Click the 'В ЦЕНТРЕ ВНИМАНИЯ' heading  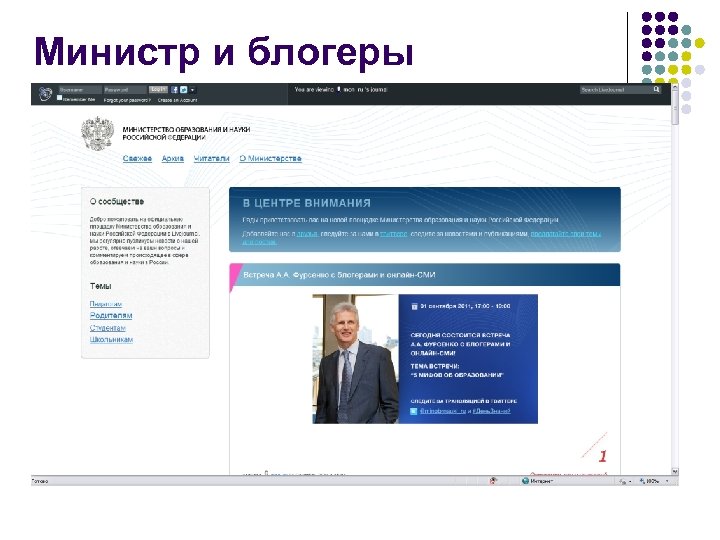tap(307, 203)
